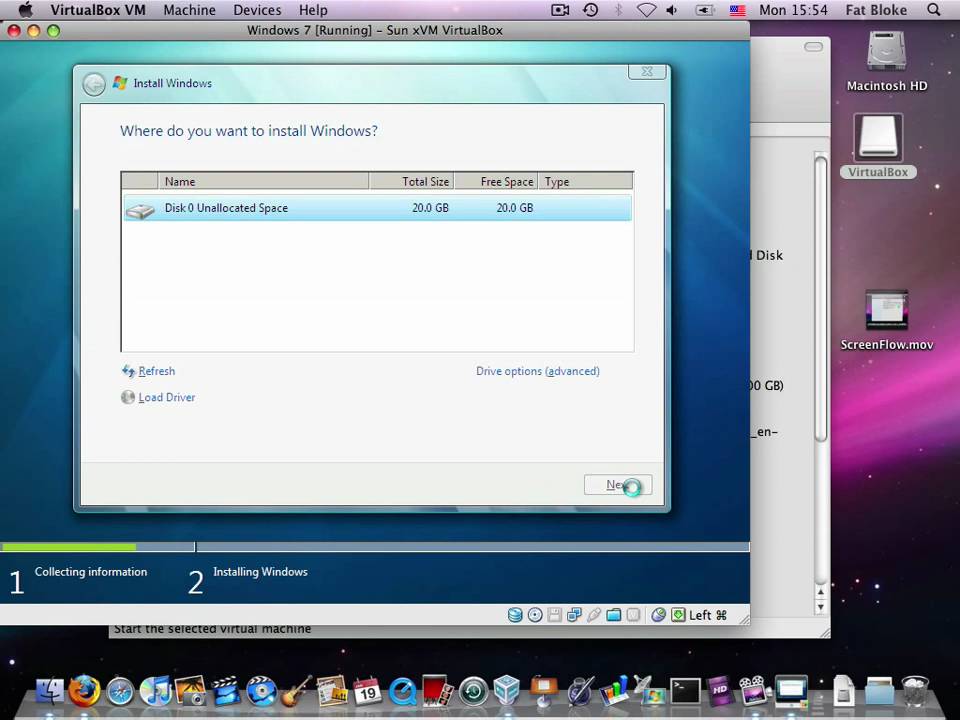Open iMovie clapperboard icon in the Dock
The height and width of the screenshot is (720, 960).
pos(226,691)
